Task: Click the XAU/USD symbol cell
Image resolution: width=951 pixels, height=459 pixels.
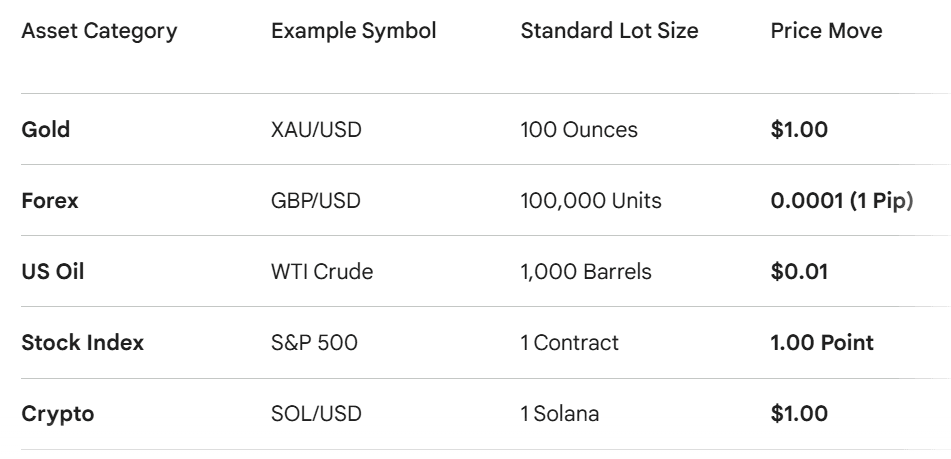Action: point(313,130)
